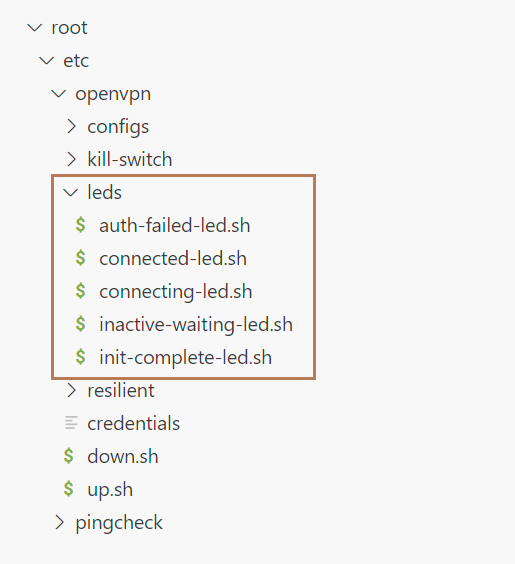Viewport: 515px width, 564px height.
Task: Expand the kill-switch folder chevron
Action: tap(72, 159)
